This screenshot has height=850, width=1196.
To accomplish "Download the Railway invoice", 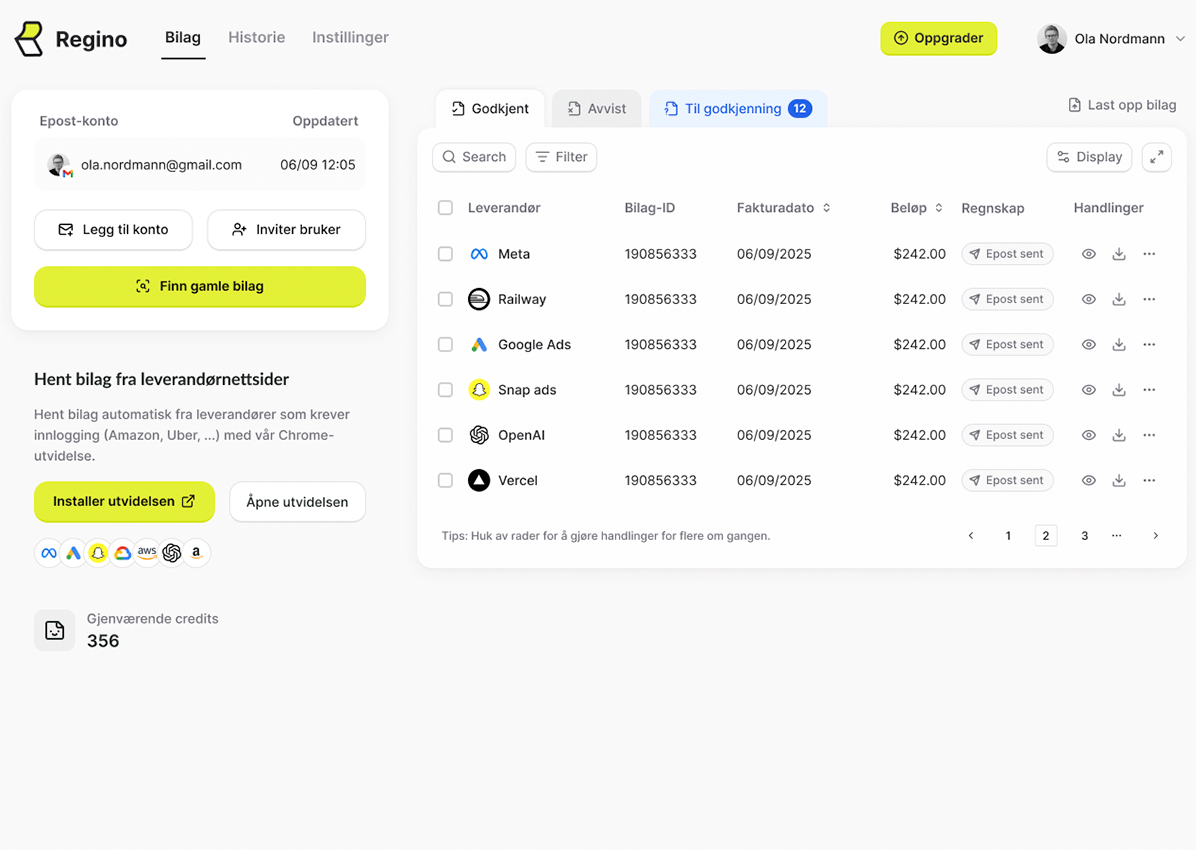I will 1119,299.
